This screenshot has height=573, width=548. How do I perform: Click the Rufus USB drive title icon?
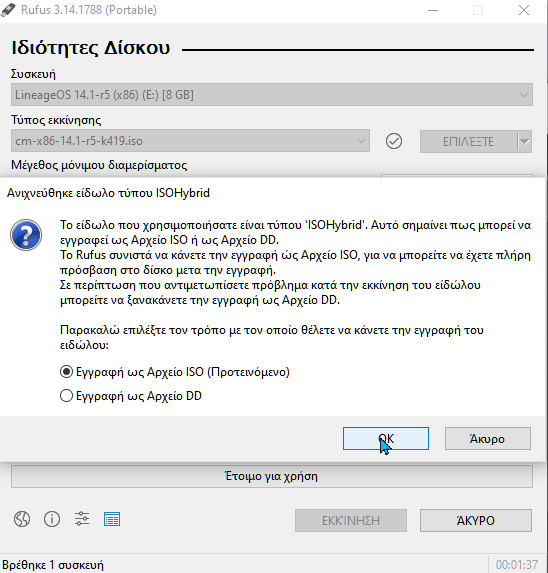coord(8,10)
